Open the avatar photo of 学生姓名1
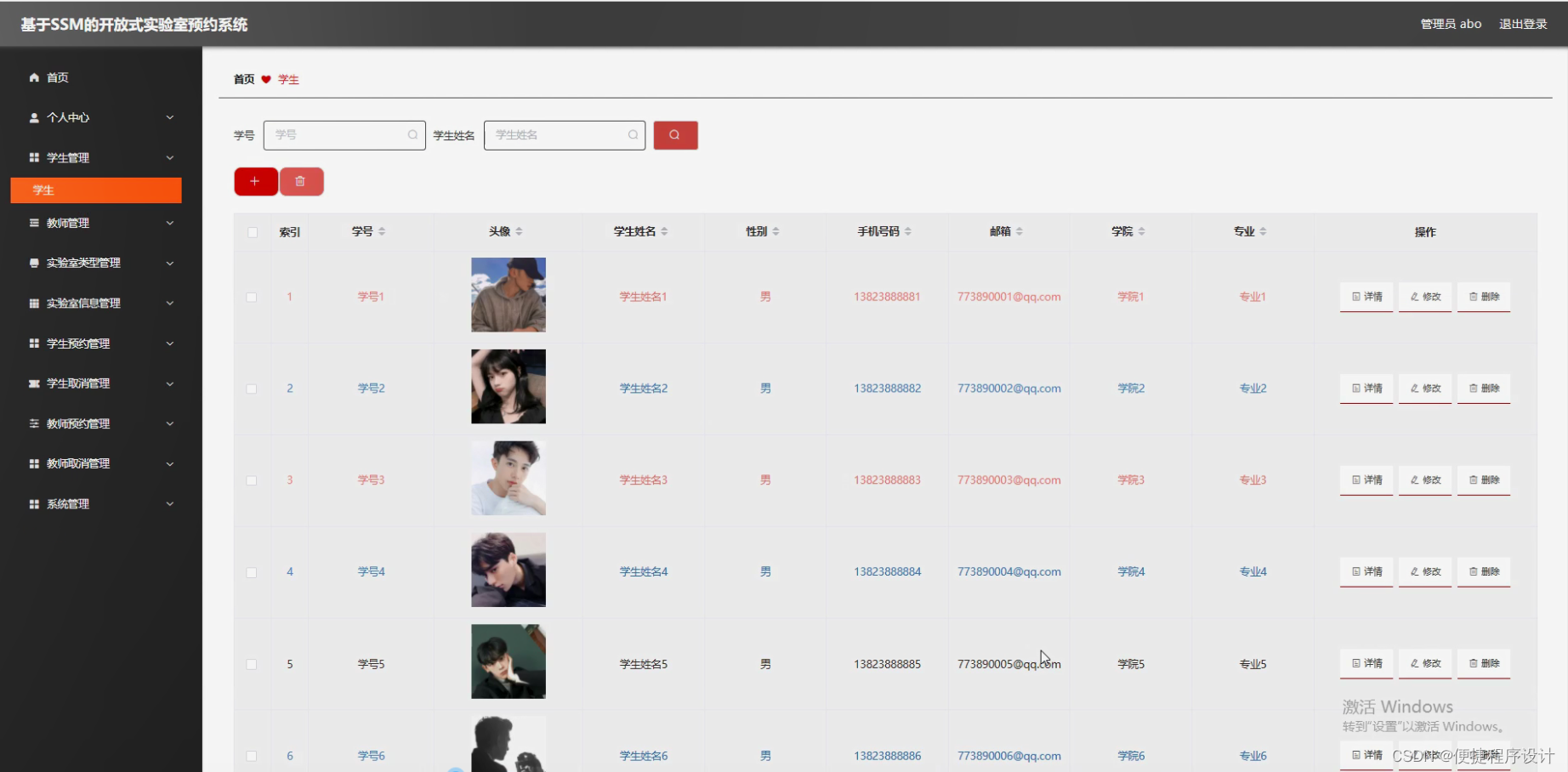 pos(508,295)
